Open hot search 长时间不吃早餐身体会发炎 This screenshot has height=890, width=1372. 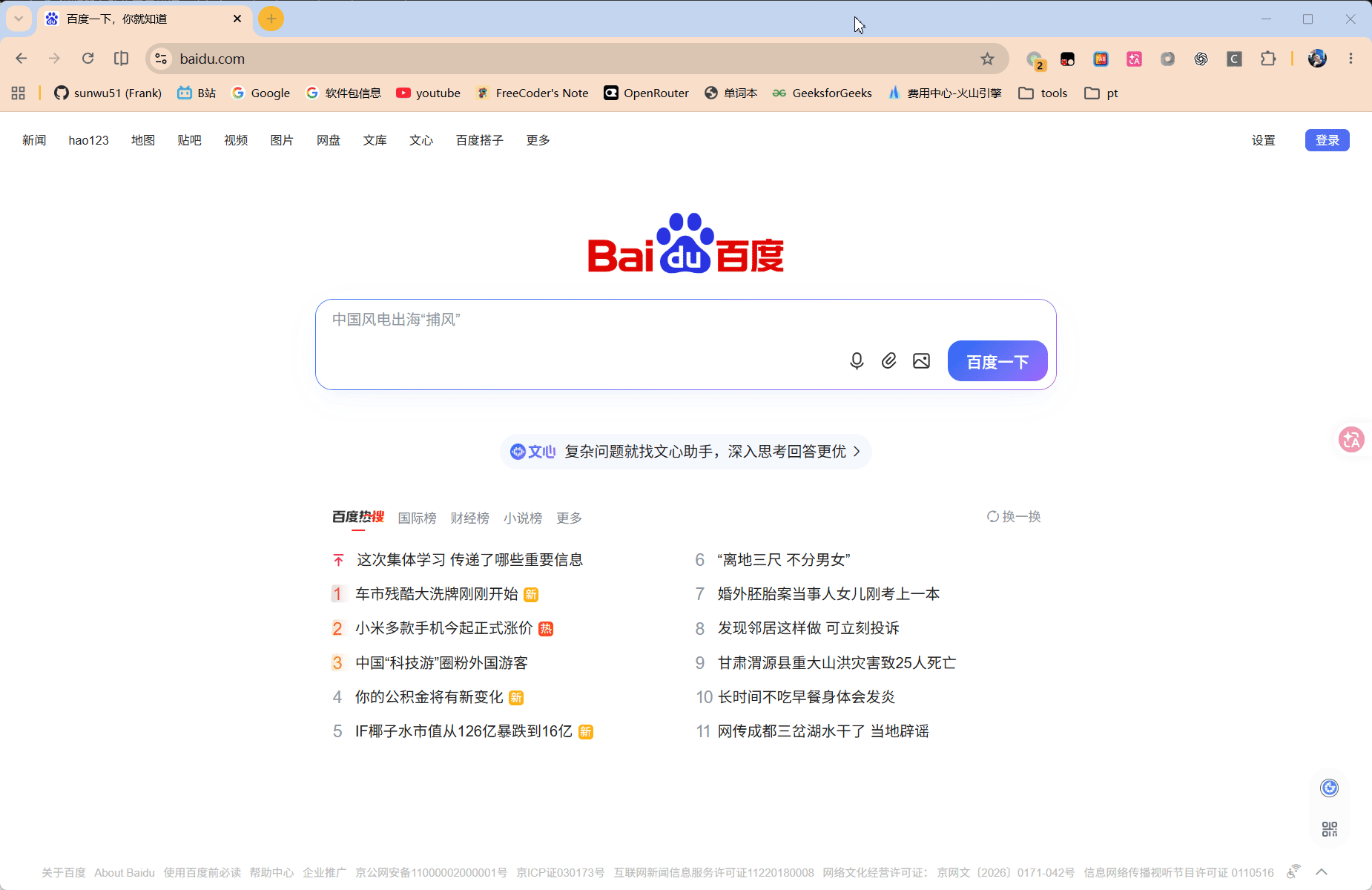[x=806, y=697]
